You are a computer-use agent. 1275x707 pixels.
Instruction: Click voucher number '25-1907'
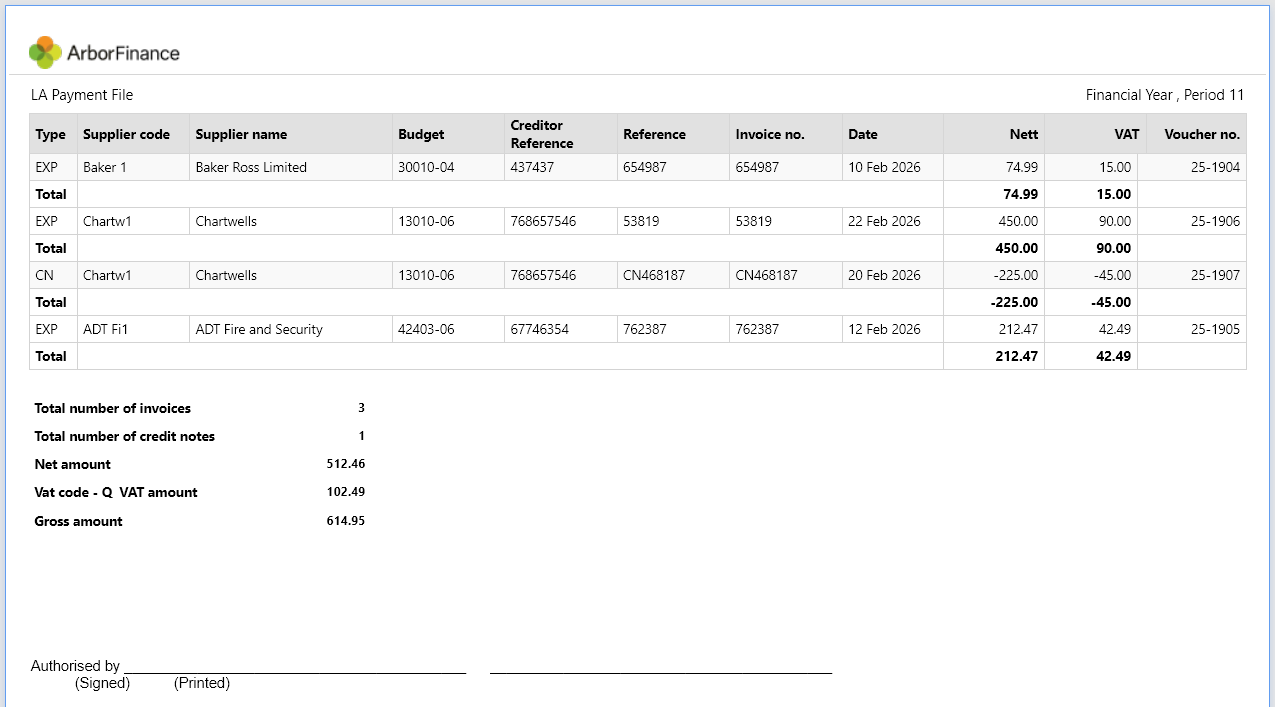click(1215, 275)
